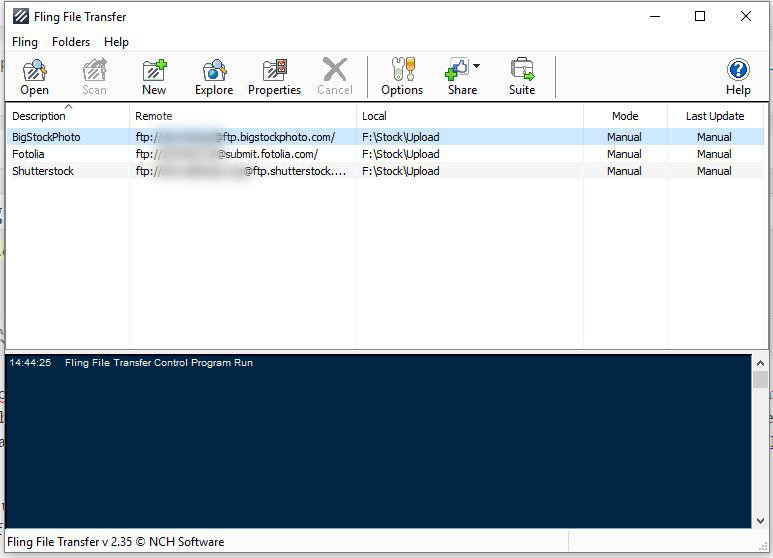Click the Mode value Manual for BigStockPhoto

pos(624,137)
